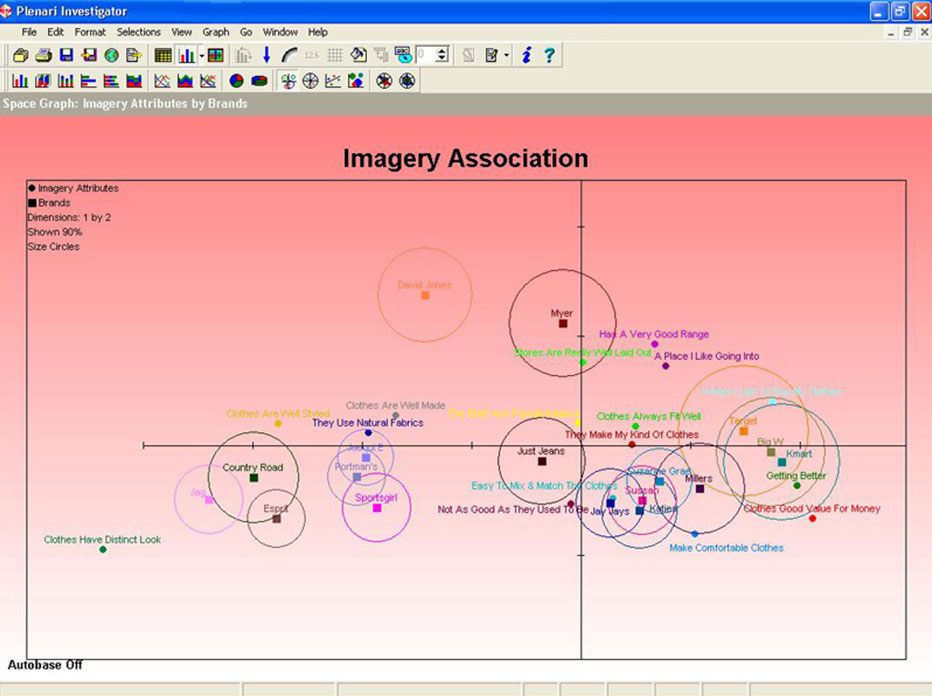The image size is (932, 696).
Task: Choose the stacked red and blue area chart
Action: click(134, 81)
